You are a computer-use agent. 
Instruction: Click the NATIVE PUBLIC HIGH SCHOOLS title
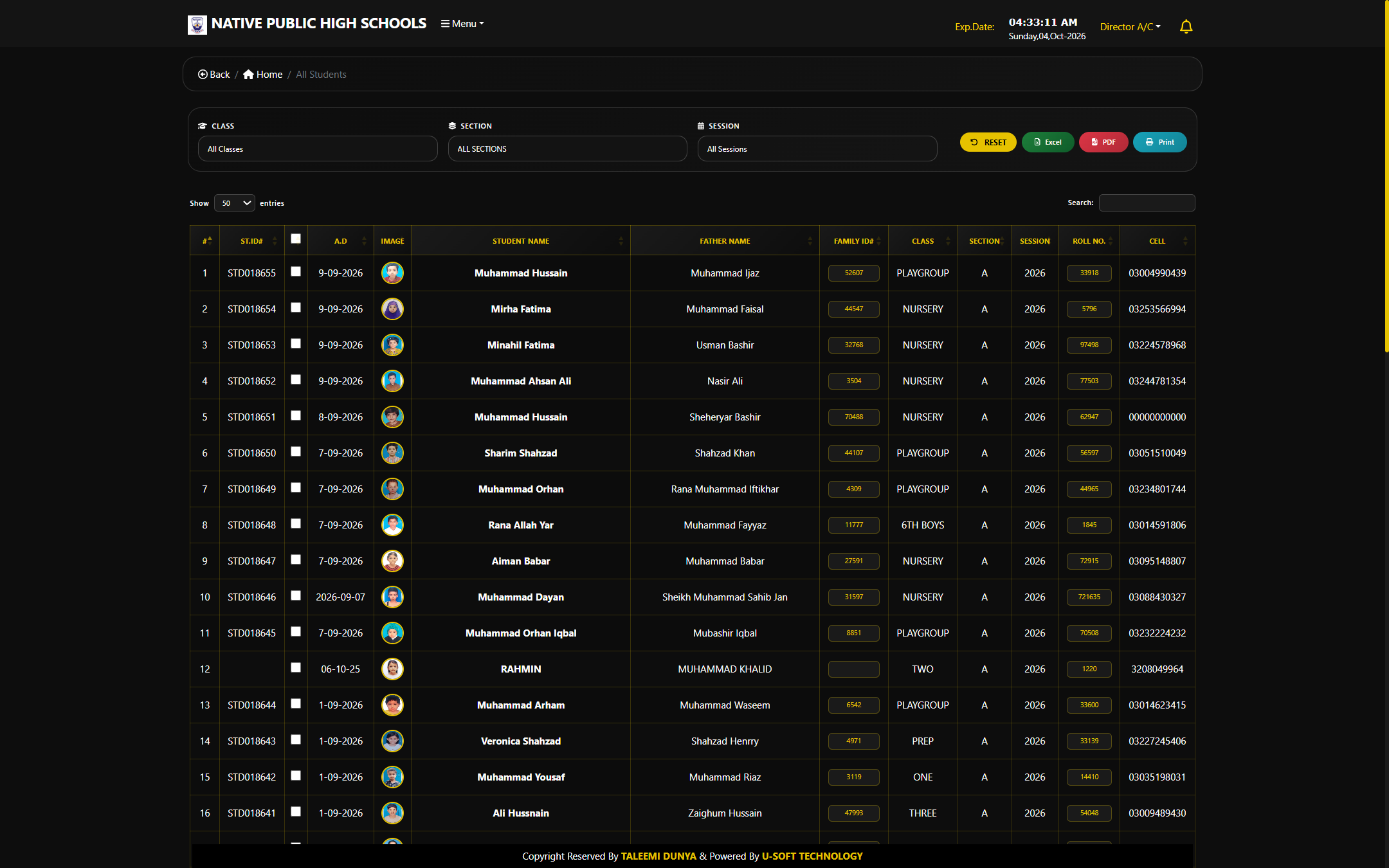319,23
